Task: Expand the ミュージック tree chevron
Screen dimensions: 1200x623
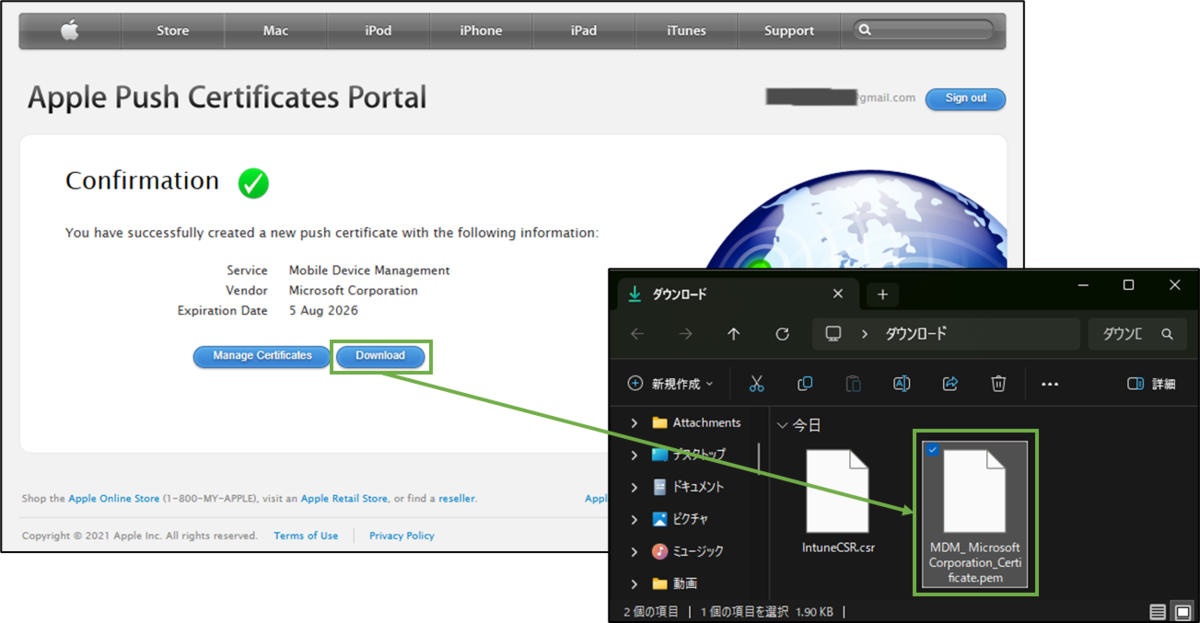Action: pos(634,551)
